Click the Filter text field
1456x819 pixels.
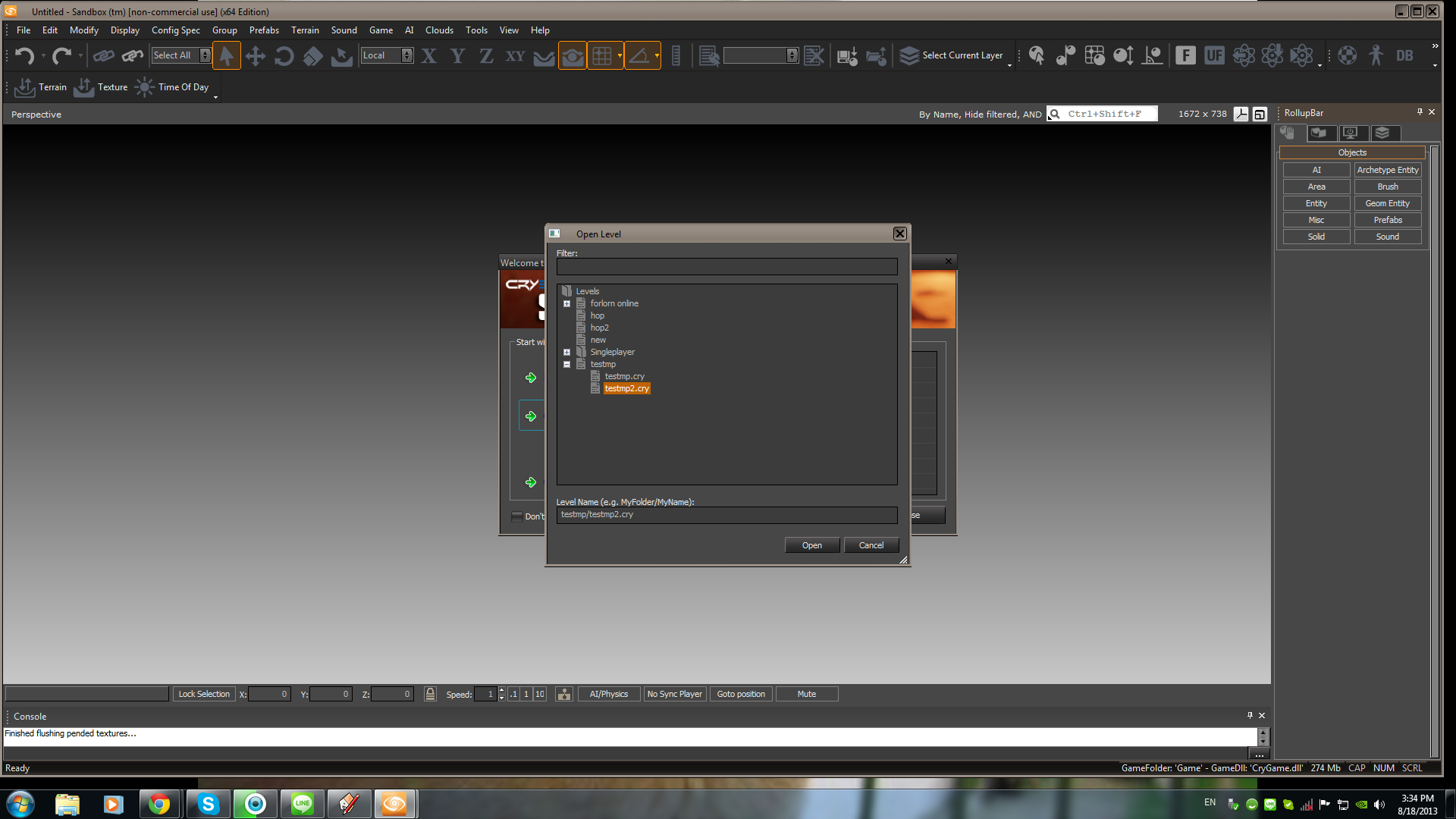pos(726,267)
